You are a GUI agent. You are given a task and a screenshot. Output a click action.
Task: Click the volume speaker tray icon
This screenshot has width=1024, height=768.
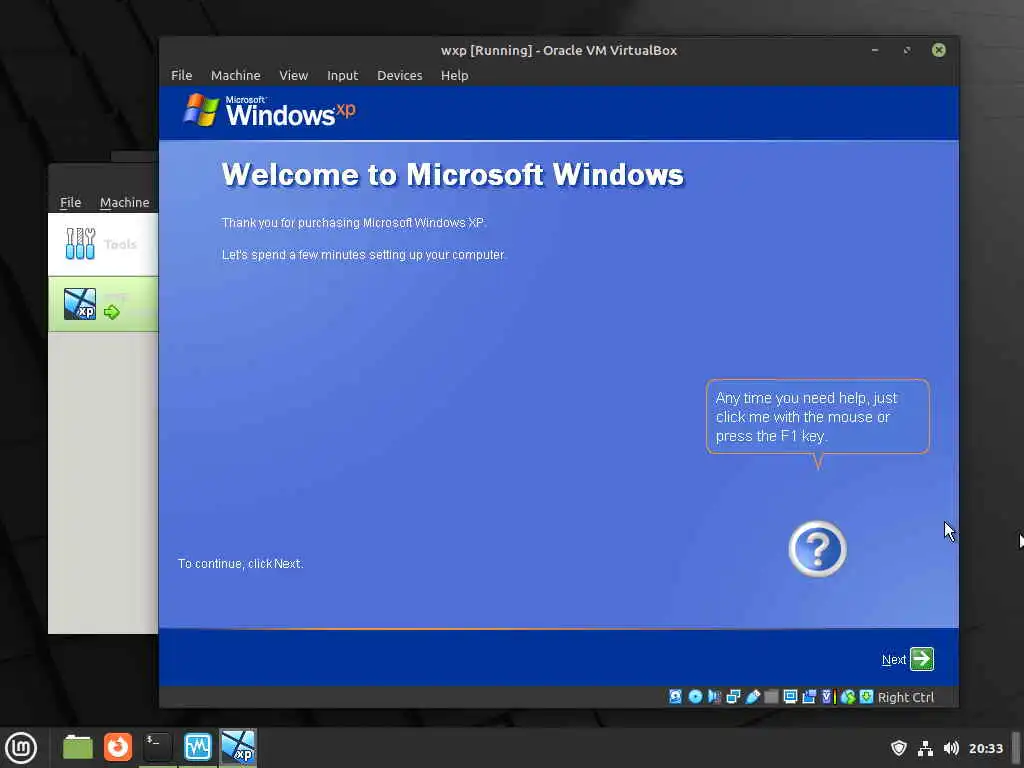[952, 748]
